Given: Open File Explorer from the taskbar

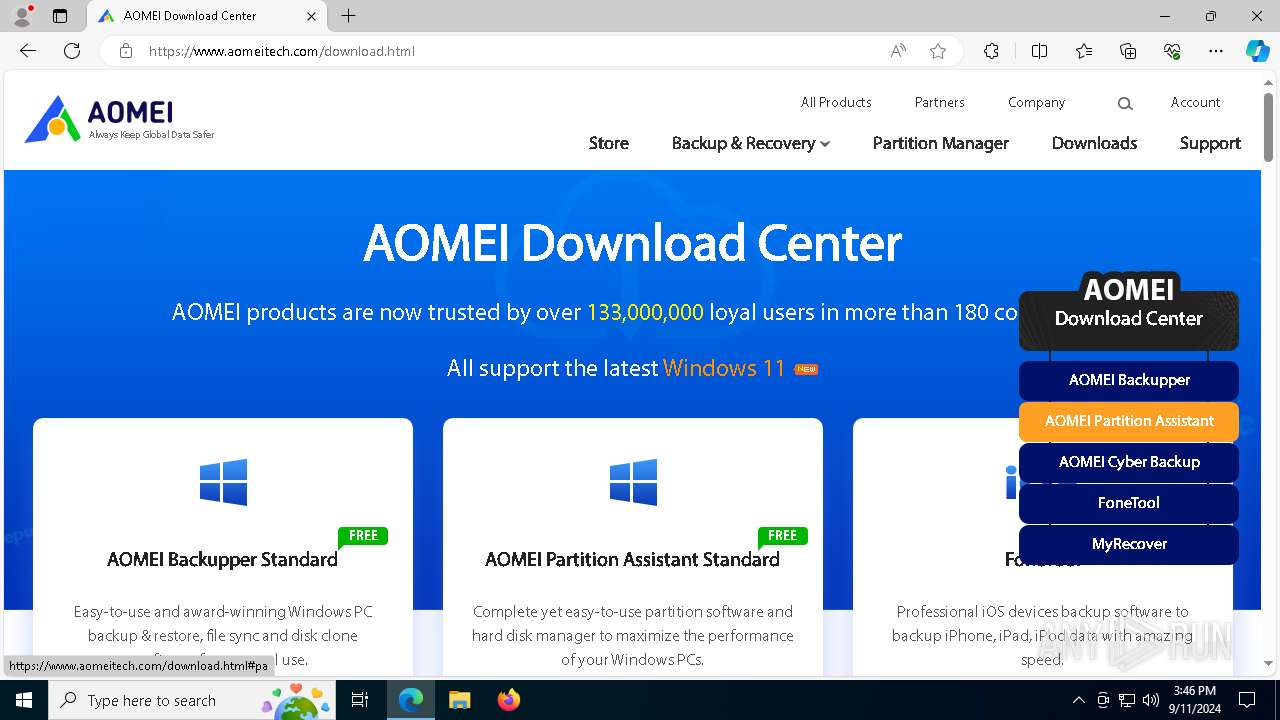Looking at the screenshot, I should coord(459,700).
